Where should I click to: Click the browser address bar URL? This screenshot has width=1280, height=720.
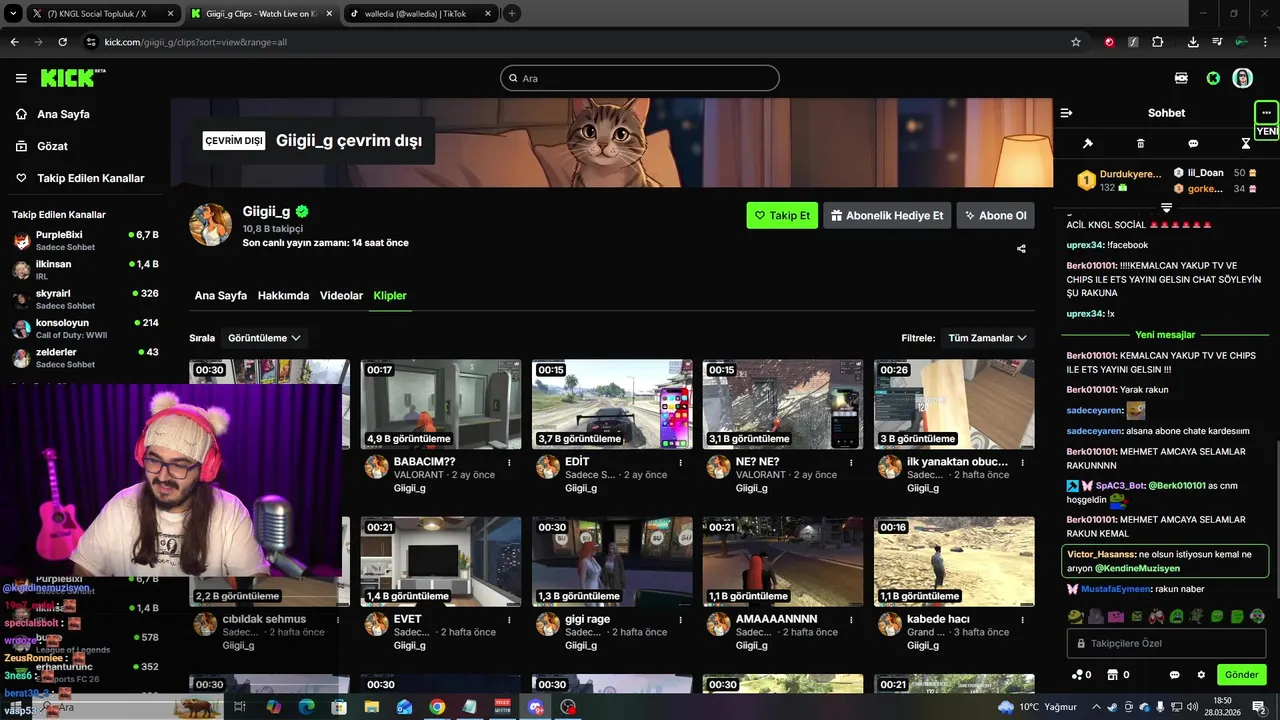pos(195,42)
